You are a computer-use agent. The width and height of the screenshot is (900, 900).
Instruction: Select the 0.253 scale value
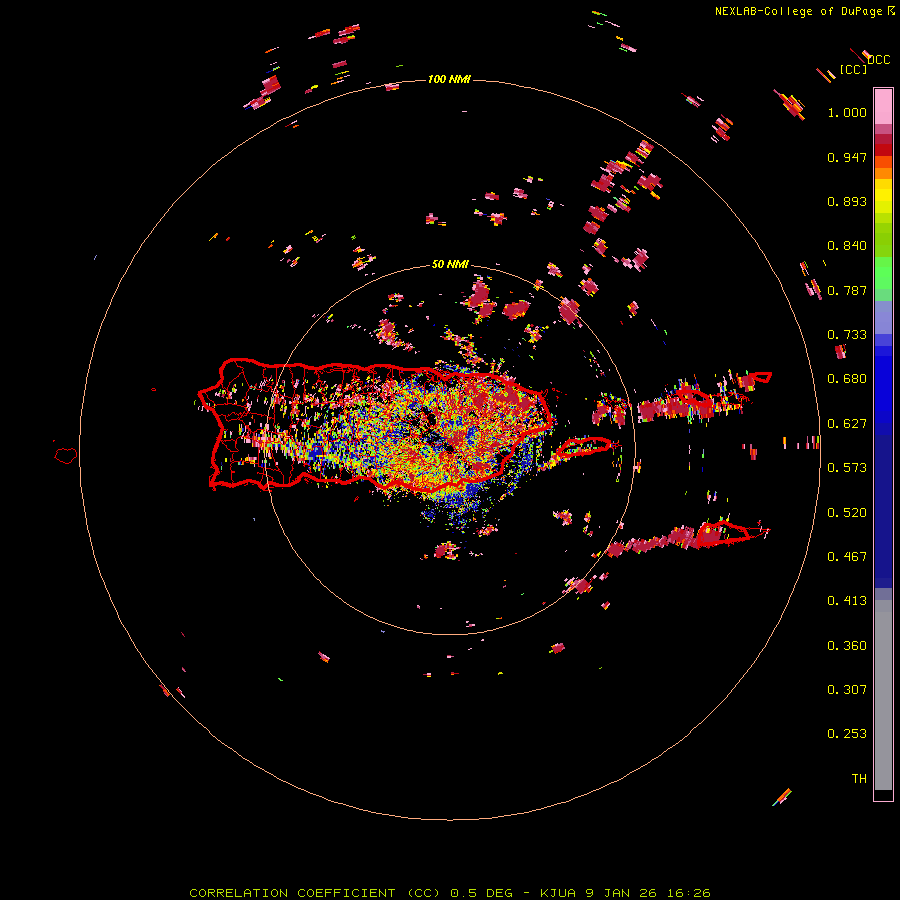coord(847,734)
